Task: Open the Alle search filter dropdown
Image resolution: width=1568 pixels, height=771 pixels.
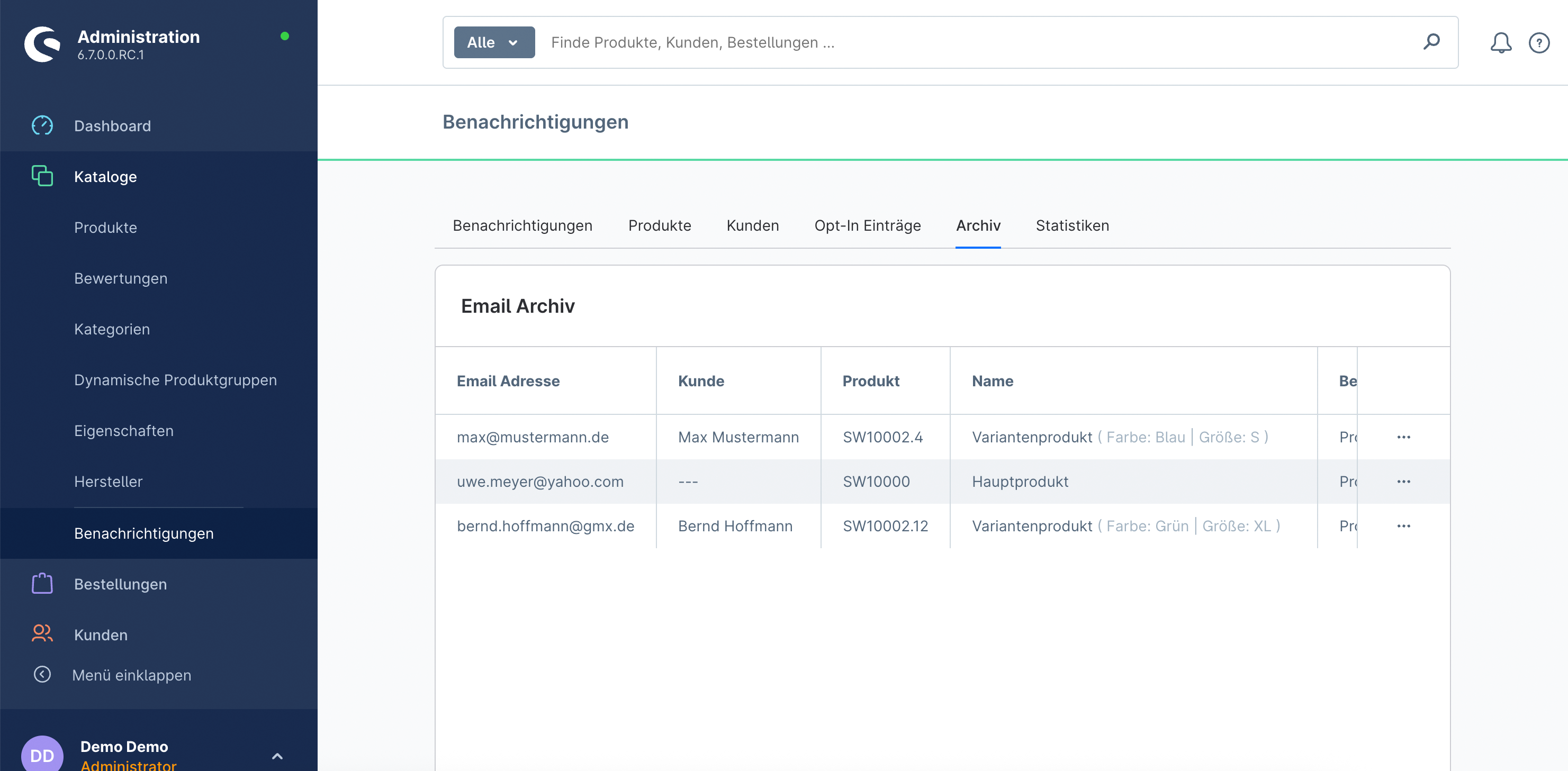Action: [494, 42]
